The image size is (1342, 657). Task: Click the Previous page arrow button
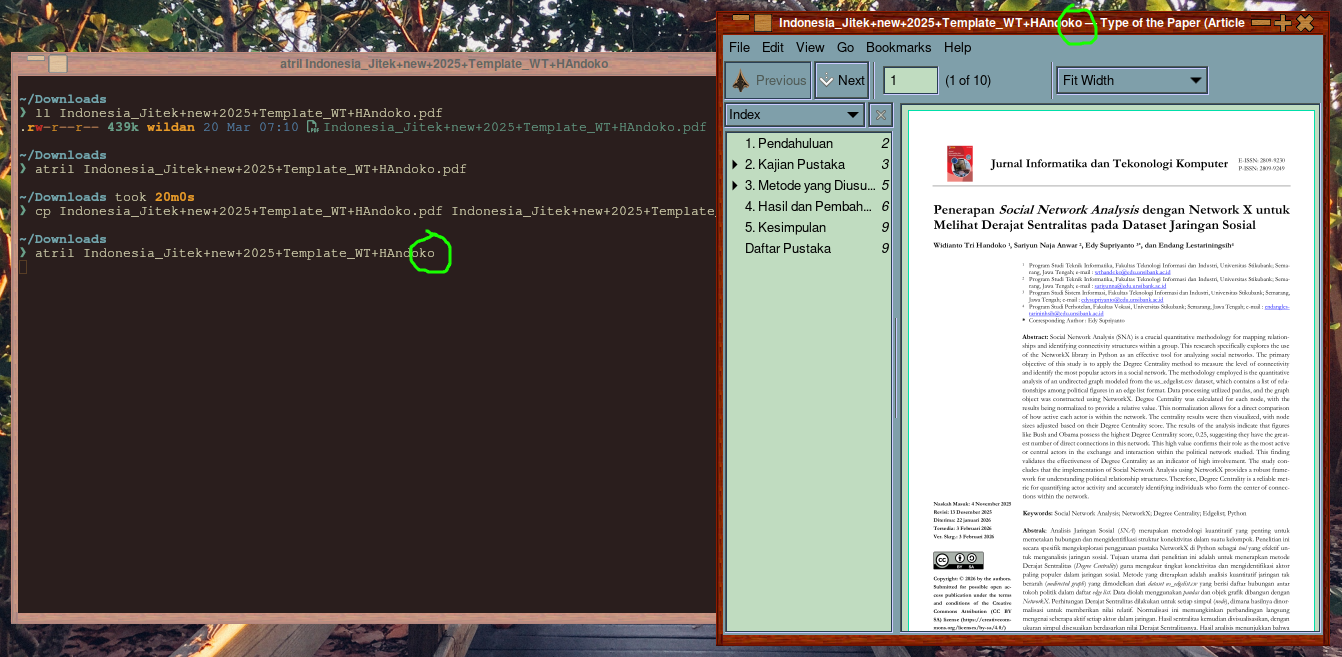click(768, 80)
